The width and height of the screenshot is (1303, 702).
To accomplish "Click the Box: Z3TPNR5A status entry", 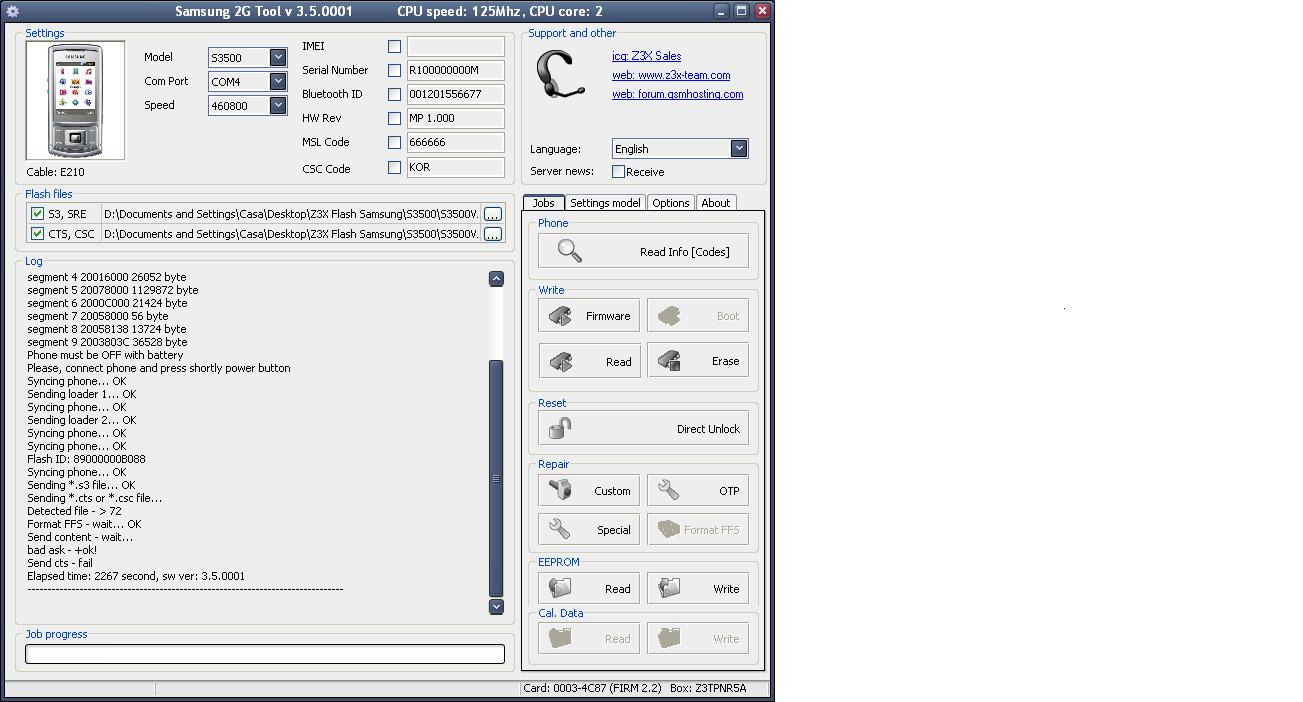I will coord(708,688).
